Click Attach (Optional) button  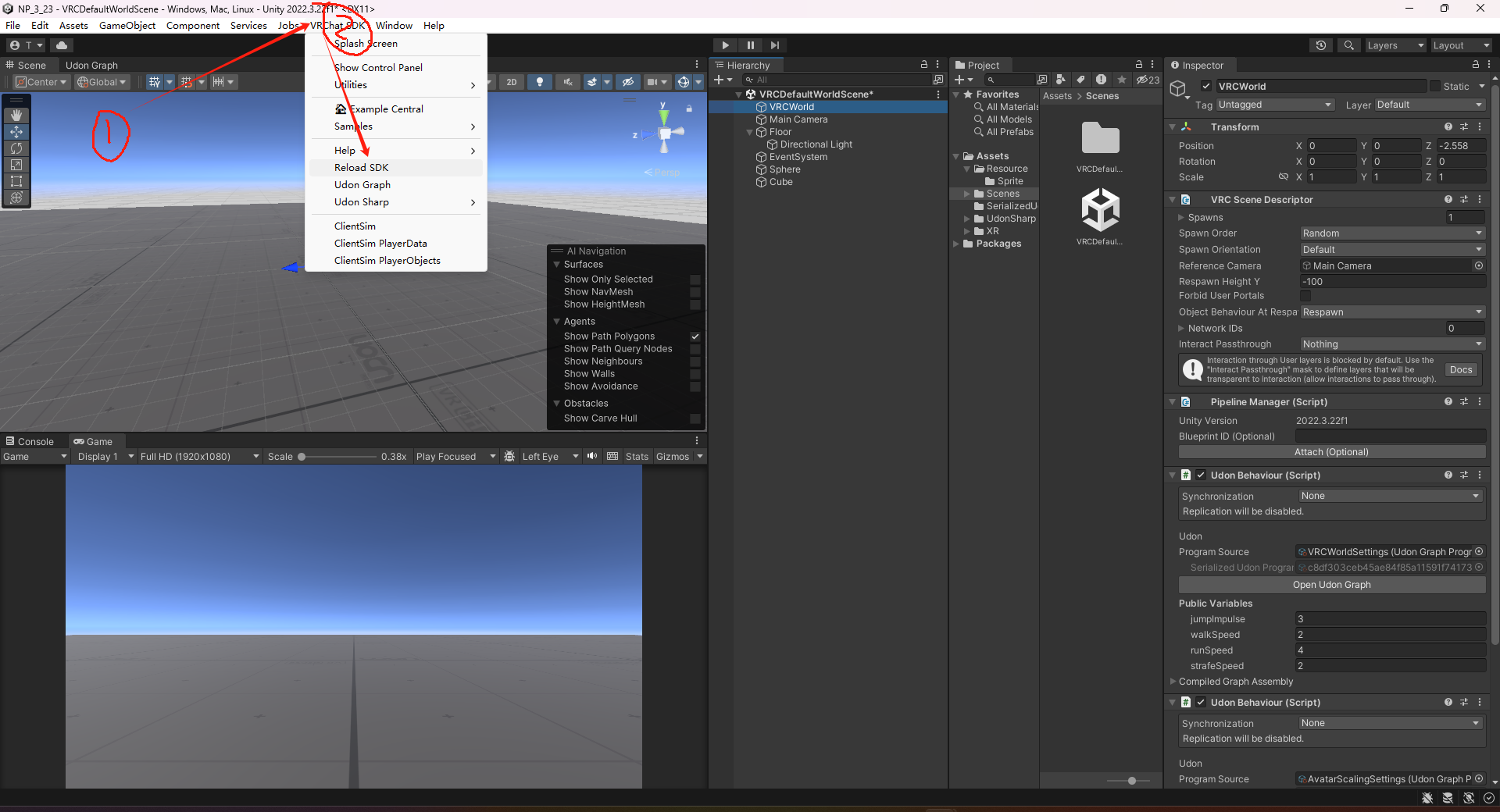coord(1332,452)
